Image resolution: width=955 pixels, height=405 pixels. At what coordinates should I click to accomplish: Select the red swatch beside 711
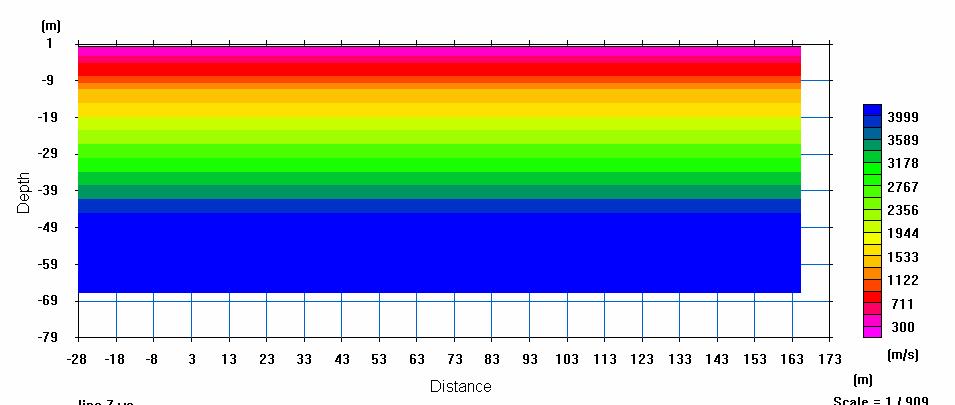click(872, 297)
